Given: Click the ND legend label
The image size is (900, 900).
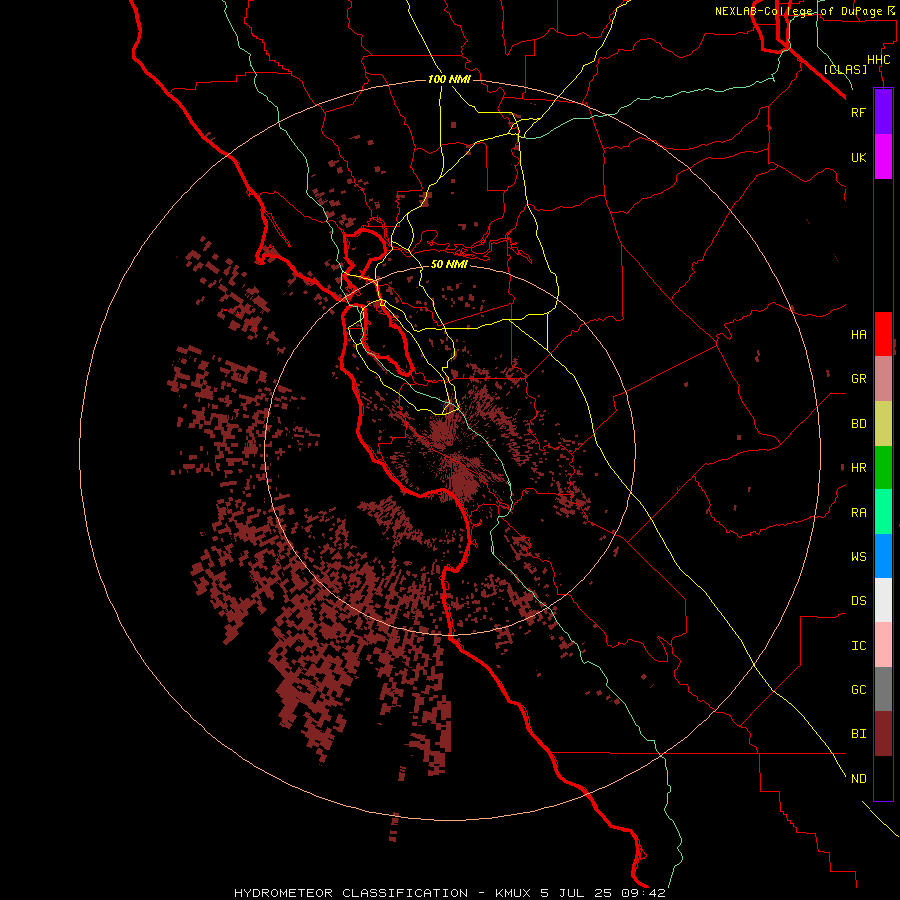Looking at the screenshot, I should [x=858, y=779].
